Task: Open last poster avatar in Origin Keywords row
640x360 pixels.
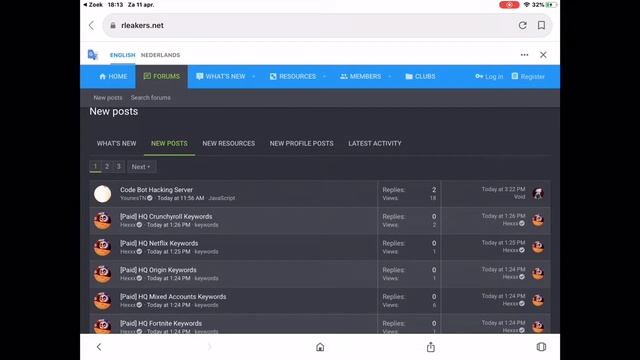Action: click(538, 274)
